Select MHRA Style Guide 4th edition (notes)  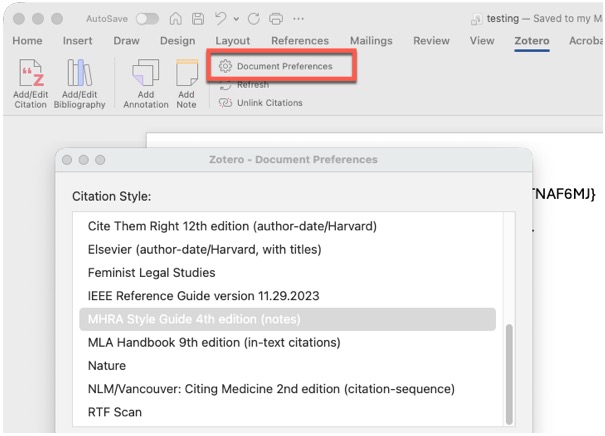[x=287, y=319]
